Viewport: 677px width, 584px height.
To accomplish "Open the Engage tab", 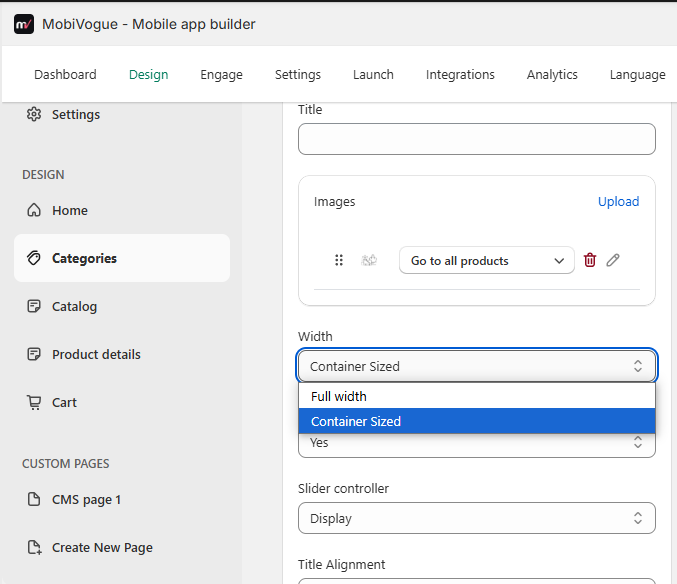I will (221, 75).
